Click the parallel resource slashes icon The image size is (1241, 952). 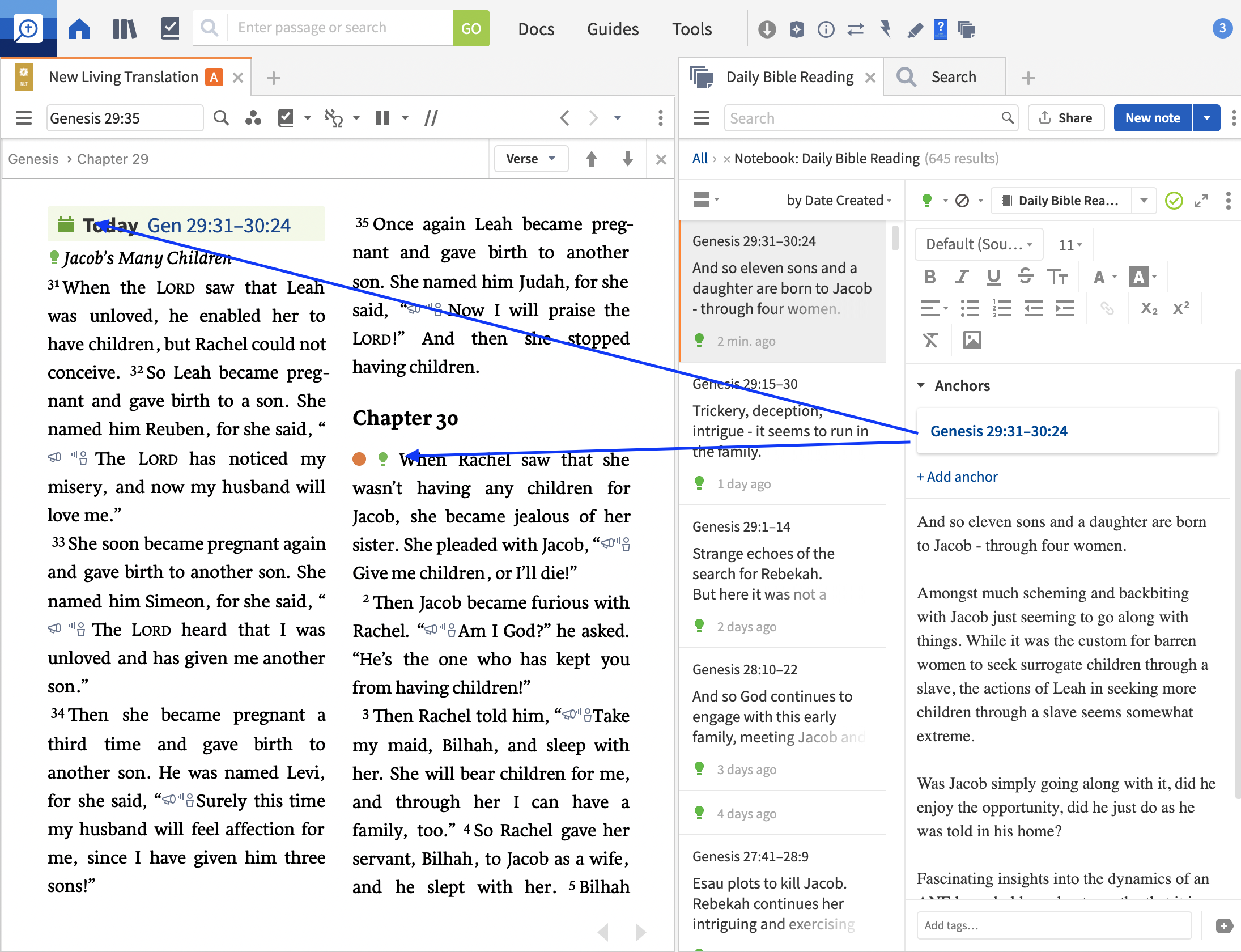431,118
